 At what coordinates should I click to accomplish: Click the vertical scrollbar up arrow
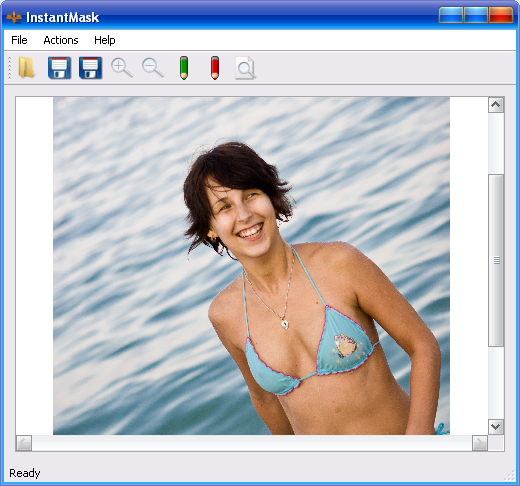[496, 105]
